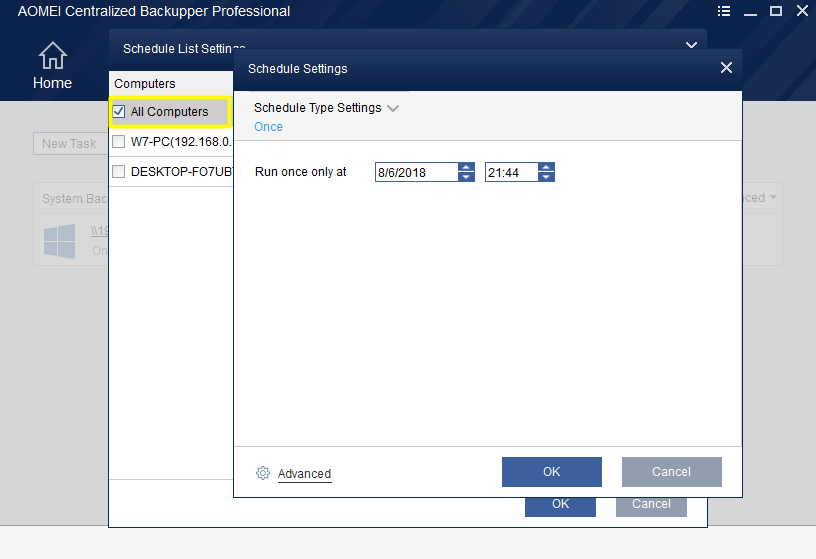Increase the run time with up arrow

pos(546,168)
